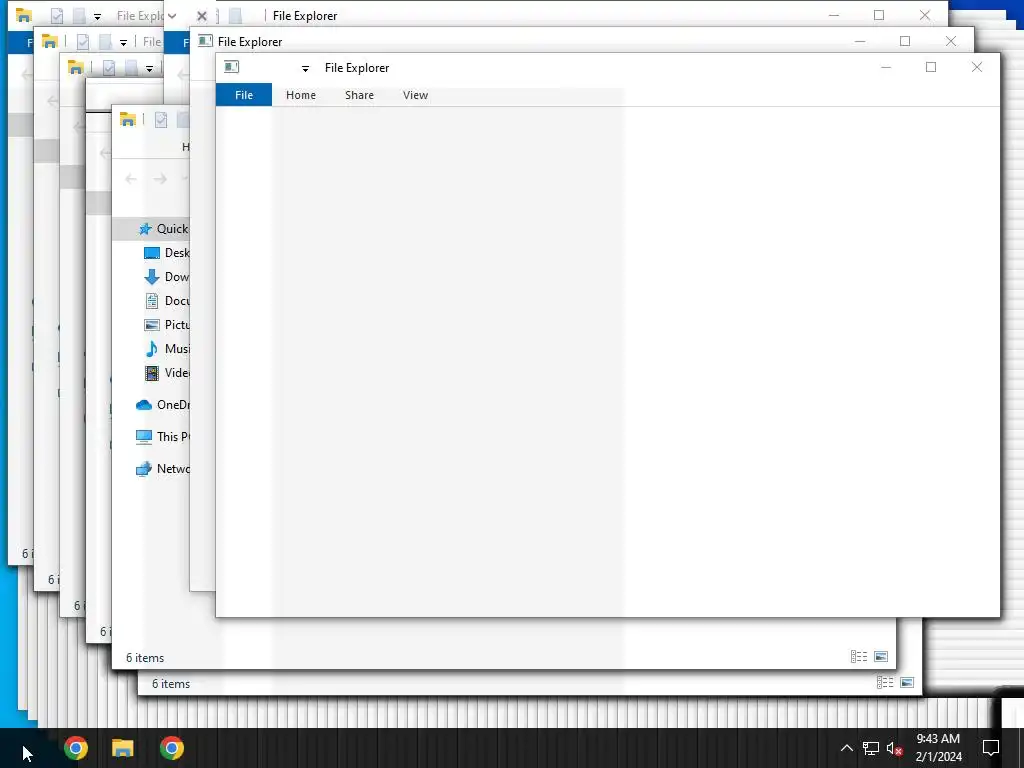Click the front window's title bar system icon
The height and width of the screenshot is (768, 1024).
pyautogui.click(x=232, y=67)
